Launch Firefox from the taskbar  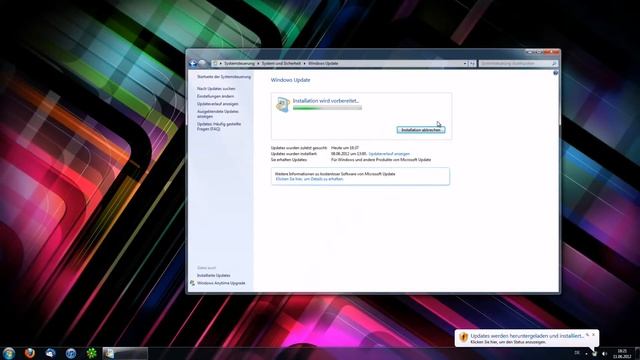coord(29,353)
